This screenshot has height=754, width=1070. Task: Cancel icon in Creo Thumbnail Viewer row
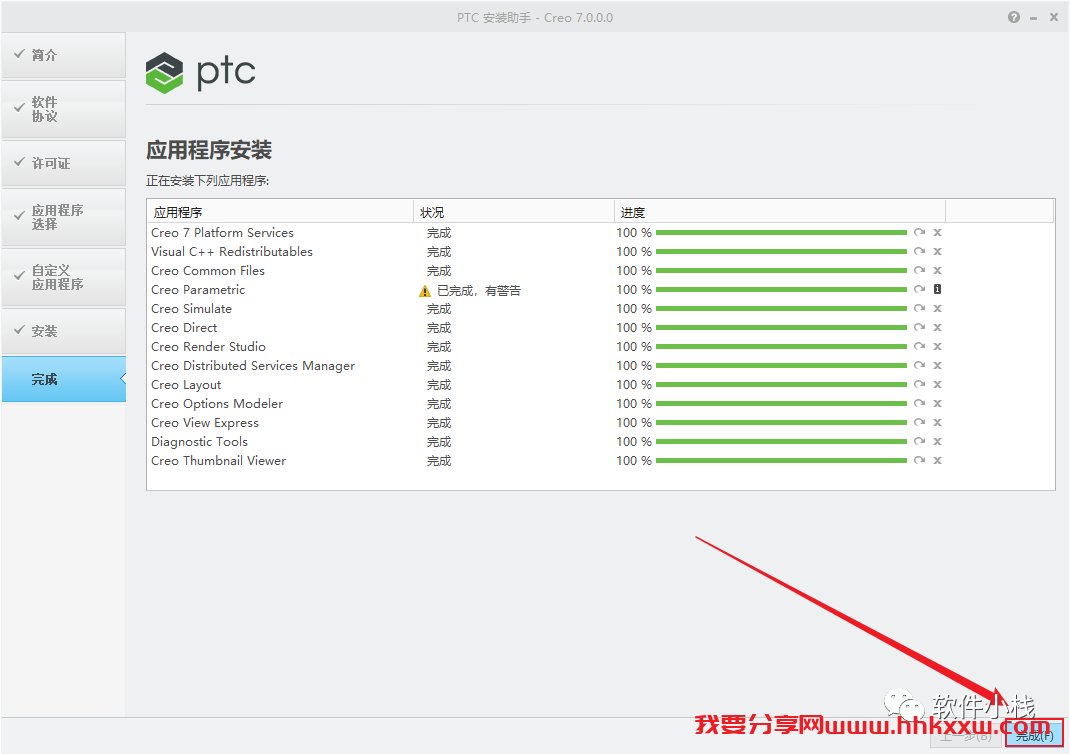point(938,461)
